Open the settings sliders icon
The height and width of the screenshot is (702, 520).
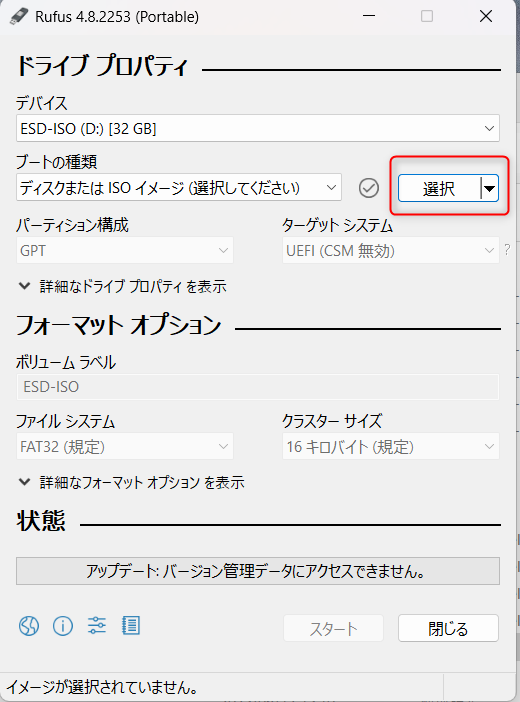pos(97,625)
